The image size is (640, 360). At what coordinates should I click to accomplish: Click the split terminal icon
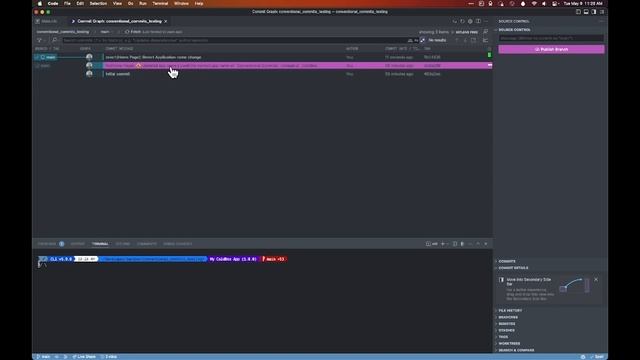click(455, 244)
